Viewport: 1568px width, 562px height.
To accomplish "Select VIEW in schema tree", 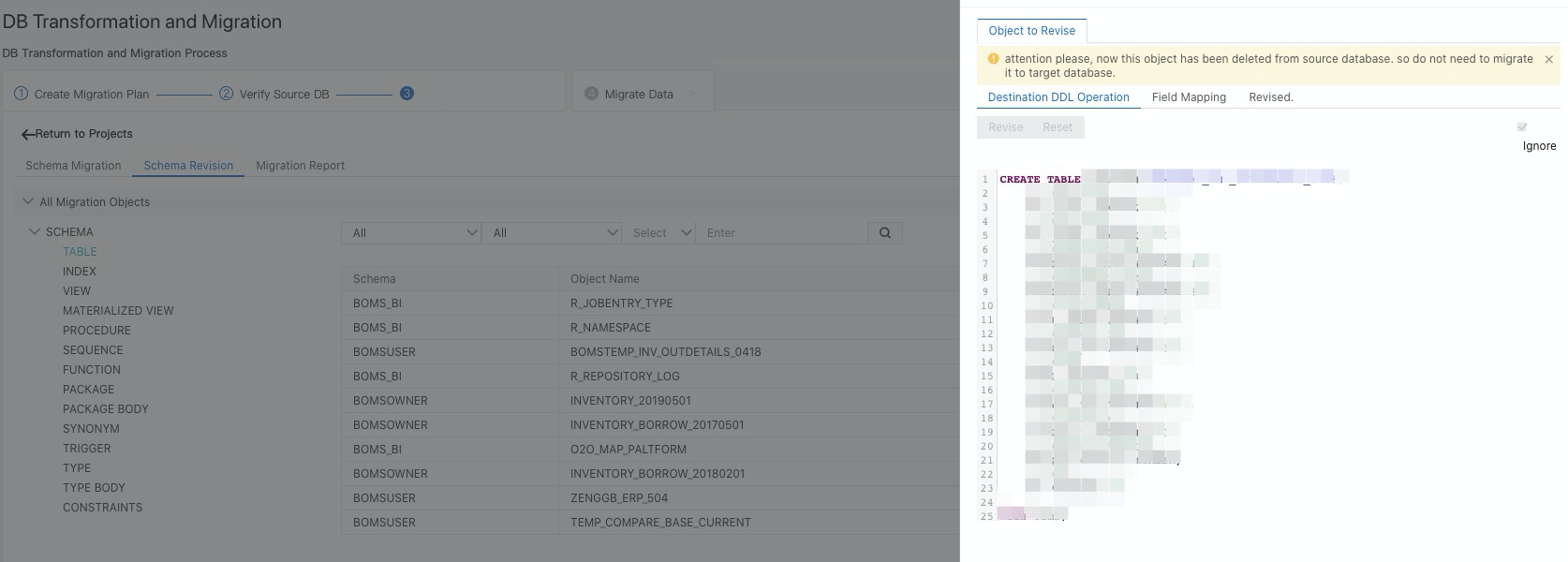I will 77,291.
